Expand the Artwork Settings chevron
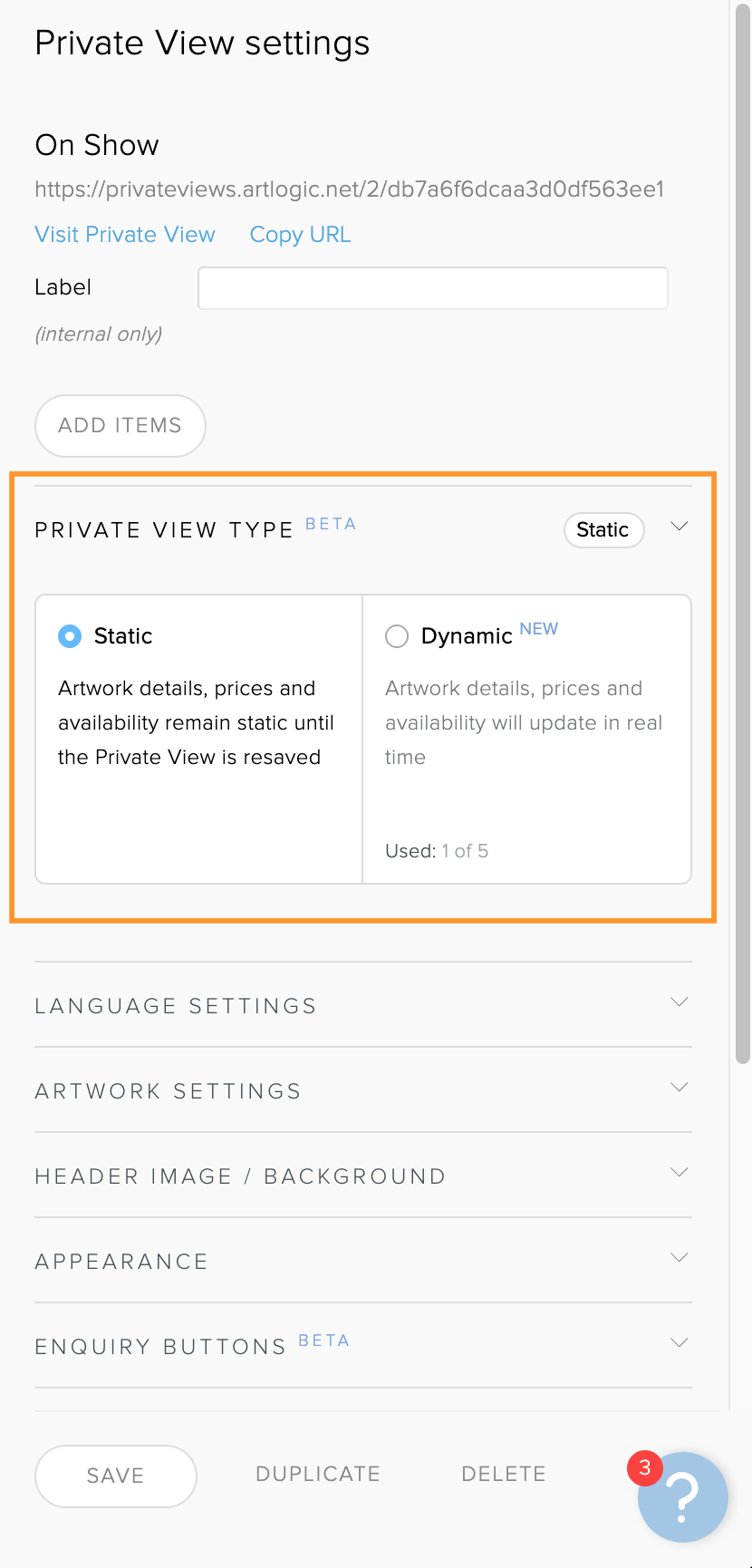Screen dimensions: 752x1568 tap(680, 1088)
